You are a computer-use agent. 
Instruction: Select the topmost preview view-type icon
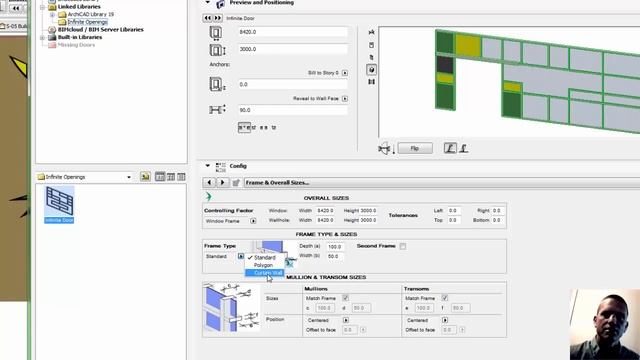point(371,32)
